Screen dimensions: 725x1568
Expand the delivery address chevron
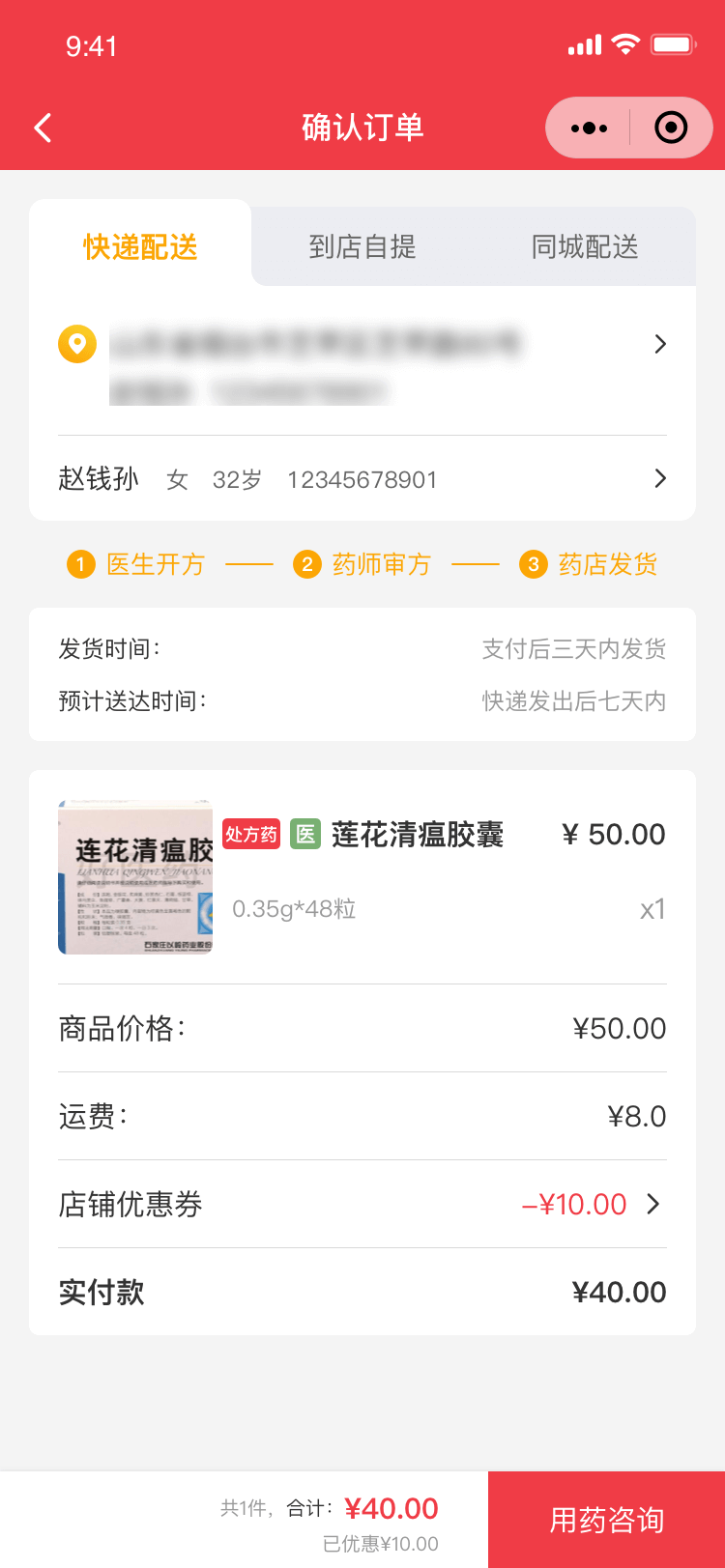(660, 344)
